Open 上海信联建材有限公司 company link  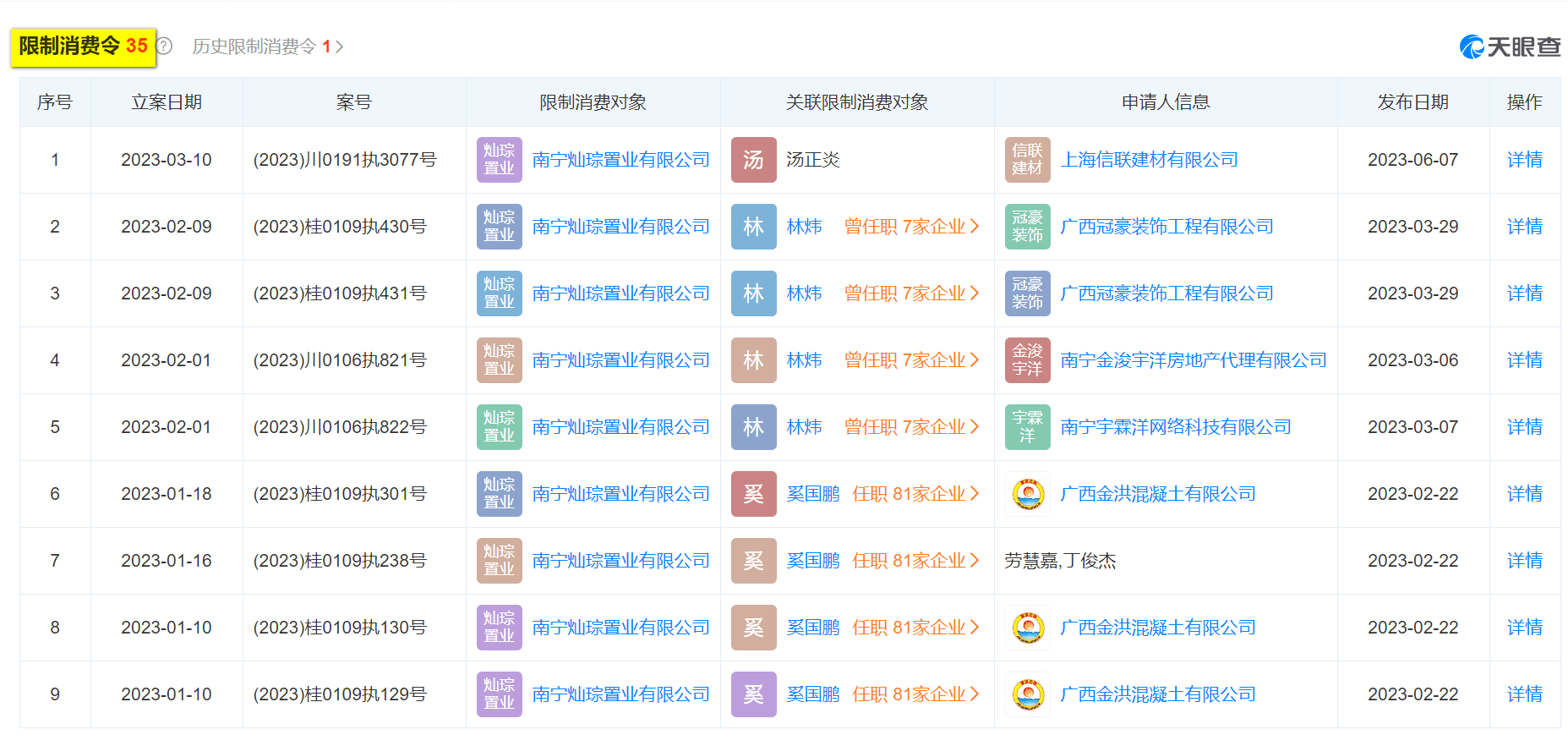pos(1150,160)
